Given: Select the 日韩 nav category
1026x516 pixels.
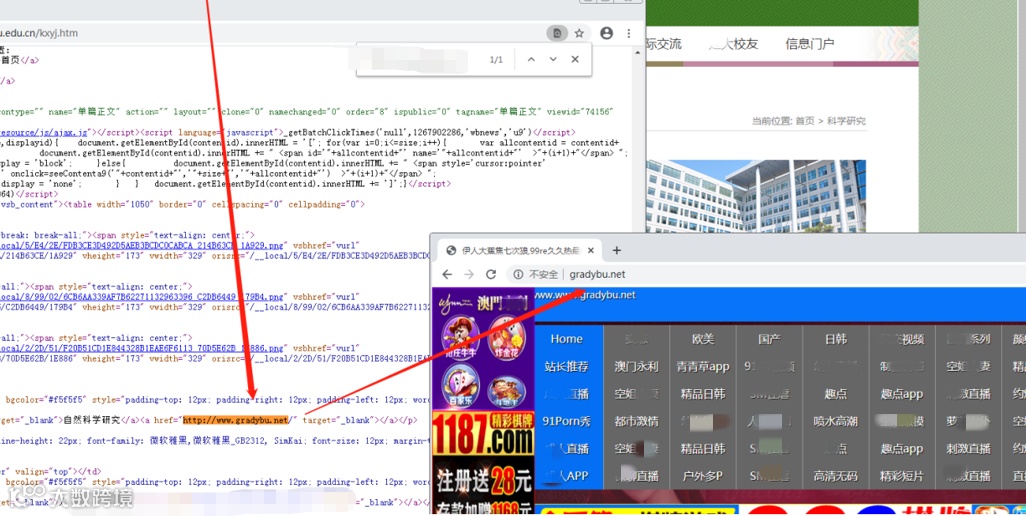Looking at the screenshot, I should (x=836, y=339).
